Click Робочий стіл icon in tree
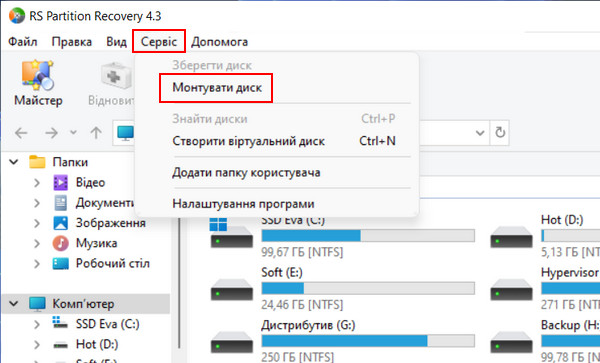The width and height of the screenshot is (600, 363). pyautogui.click(x=60, y=264)
